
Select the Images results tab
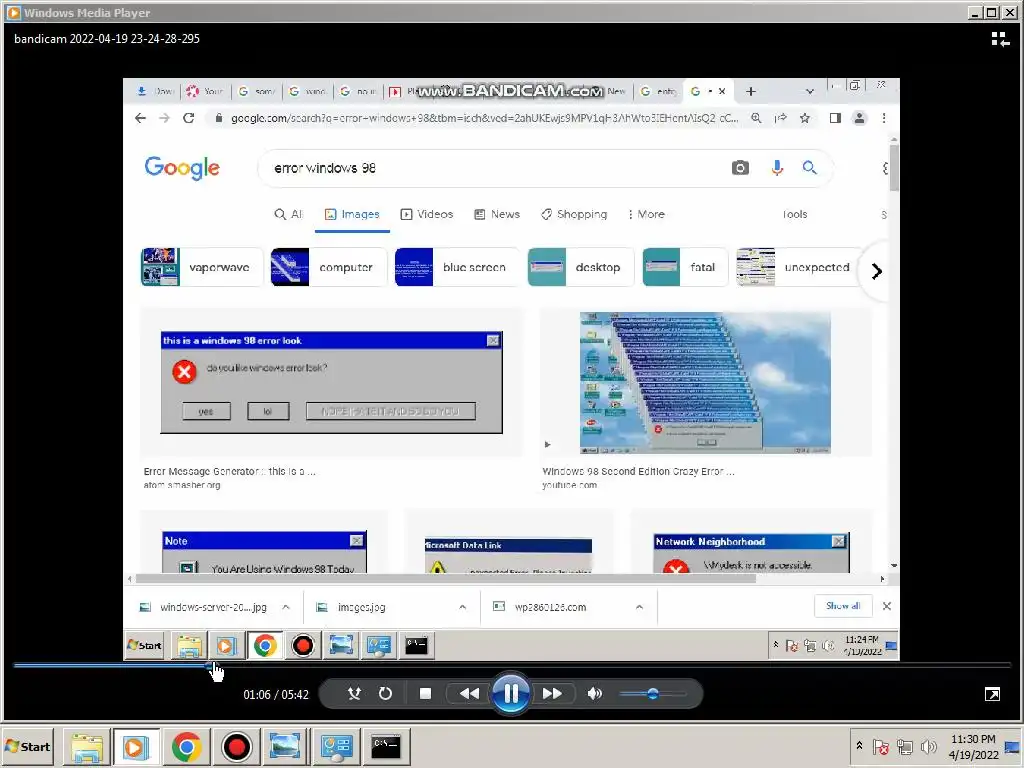point(352,214)
